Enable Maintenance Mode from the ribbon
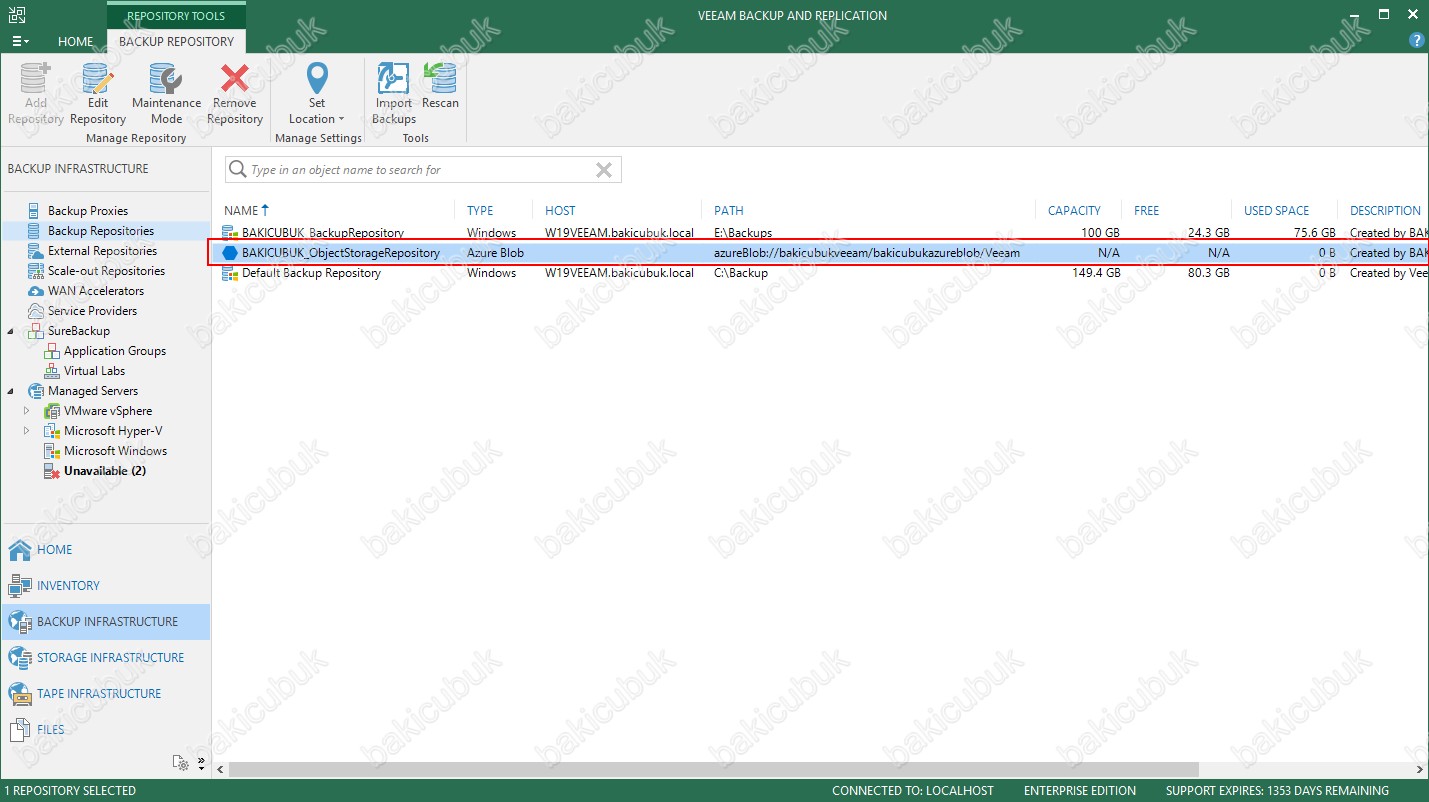The height and width of the screenshot is (802, 1429). pos(166,94)
